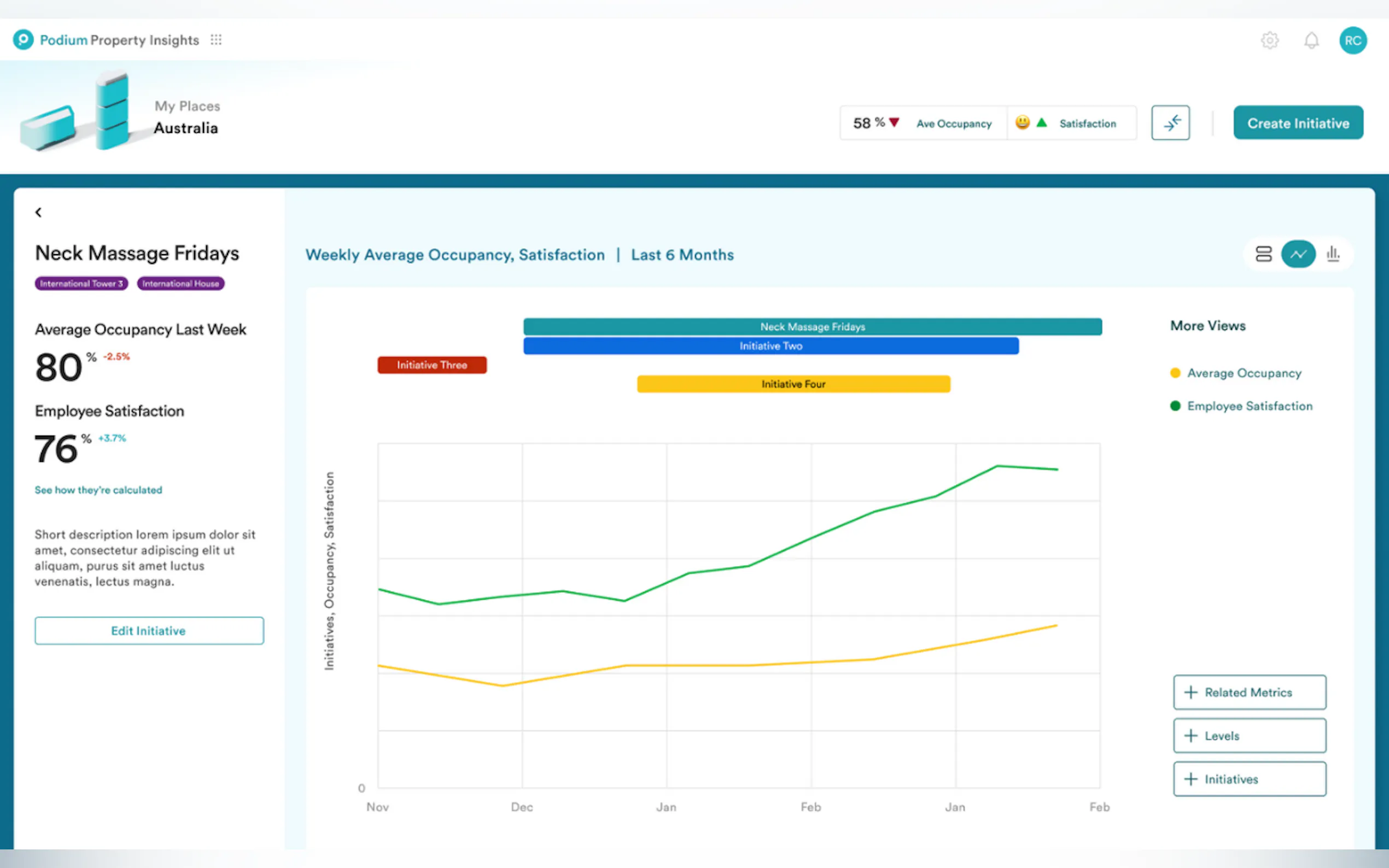Viewport: 1389px width, 868px height.
Task: Select the International Tower 3 tag
Action: [81, 284]
